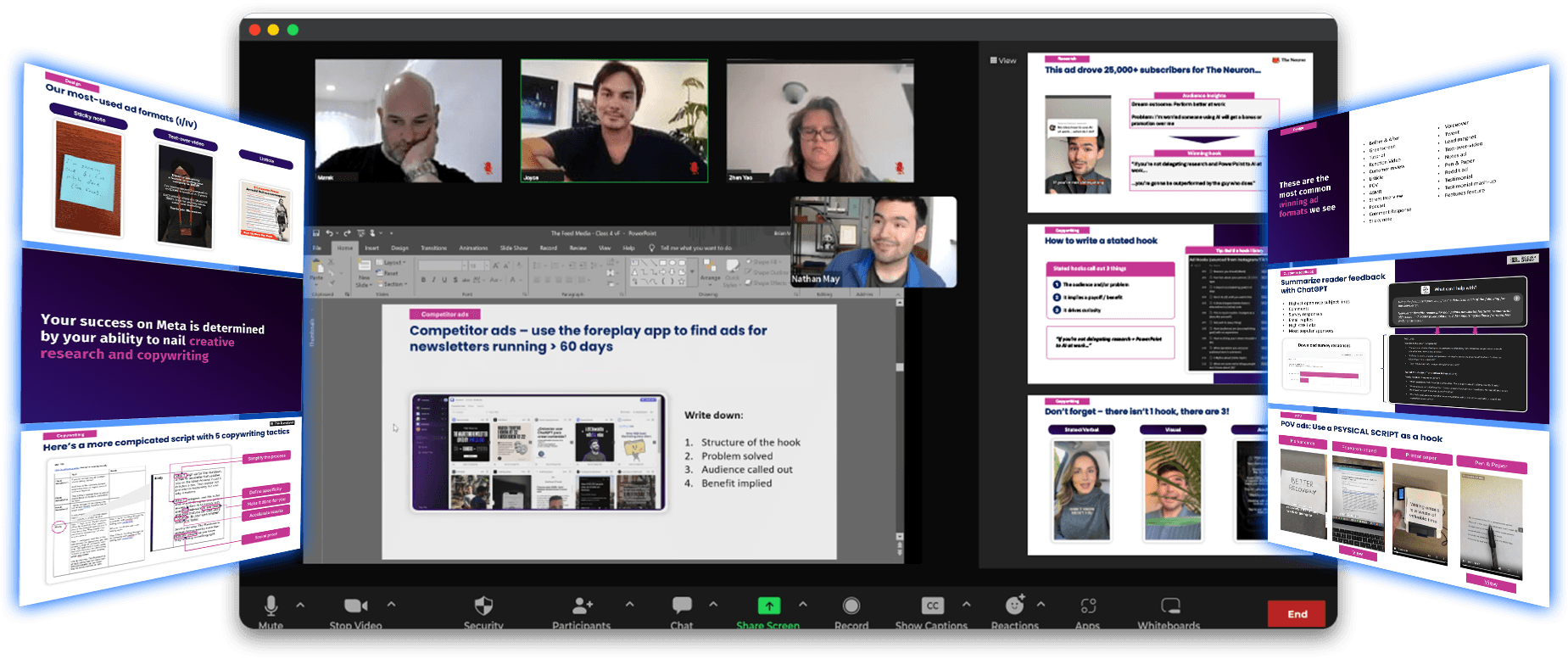
Task: Open Whiteboards in Zoom toolbar
Action: [1170, 606]
